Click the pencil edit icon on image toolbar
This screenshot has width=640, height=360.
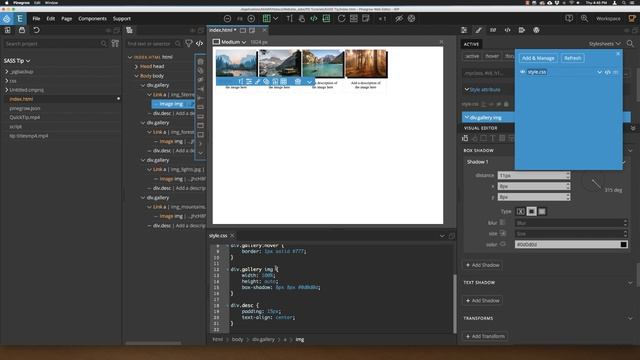(258, 82)
